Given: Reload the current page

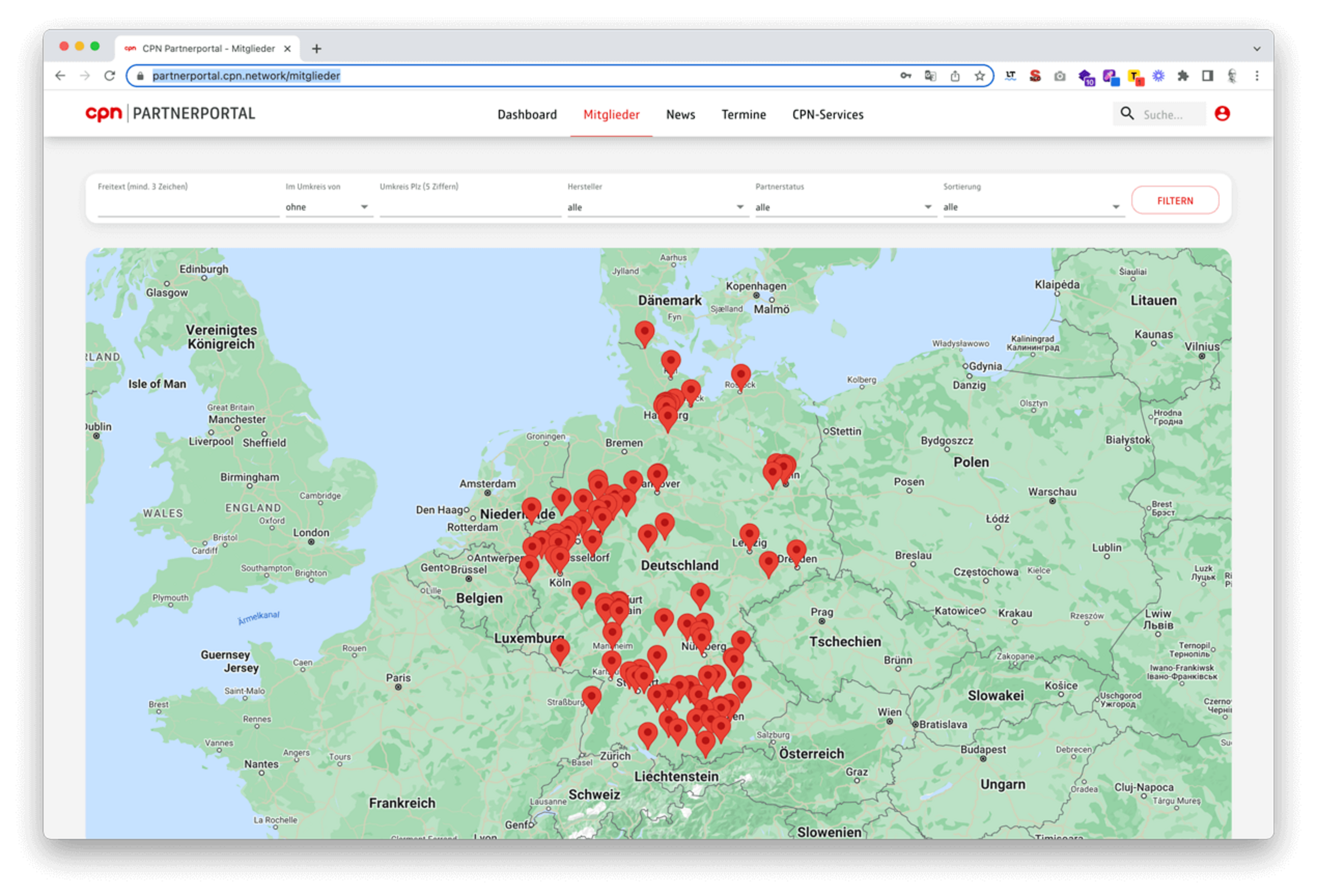Looking at the screenshot, I should (x=110, y=75).
